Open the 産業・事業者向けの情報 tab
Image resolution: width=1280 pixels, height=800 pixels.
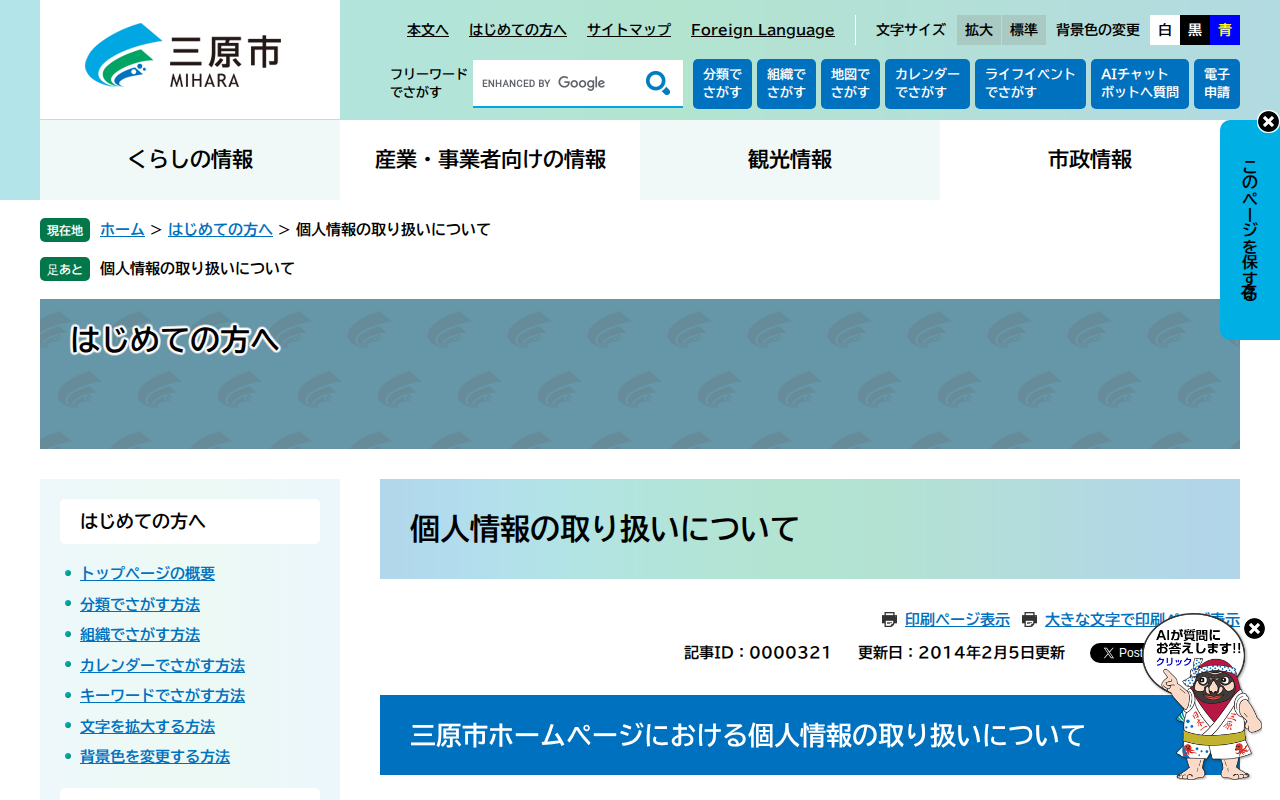[490, 160]
